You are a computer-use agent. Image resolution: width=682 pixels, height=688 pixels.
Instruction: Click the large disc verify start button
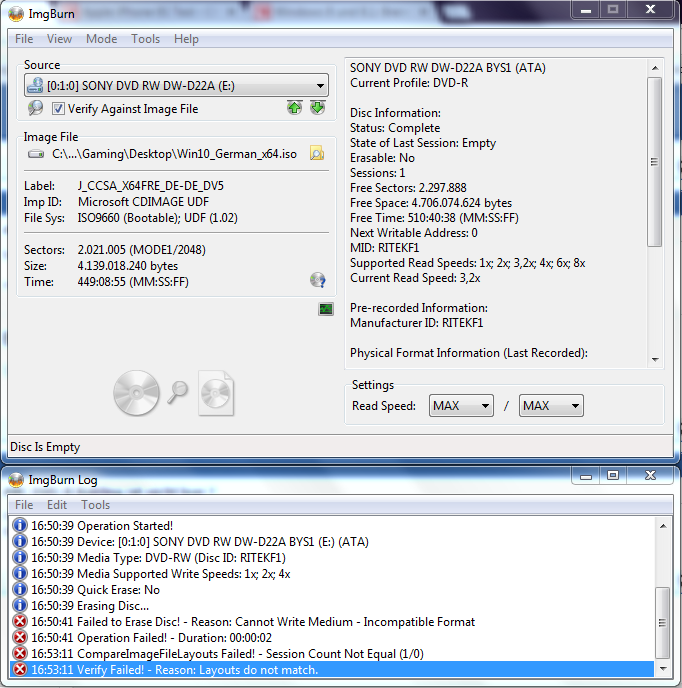[136, 393]
